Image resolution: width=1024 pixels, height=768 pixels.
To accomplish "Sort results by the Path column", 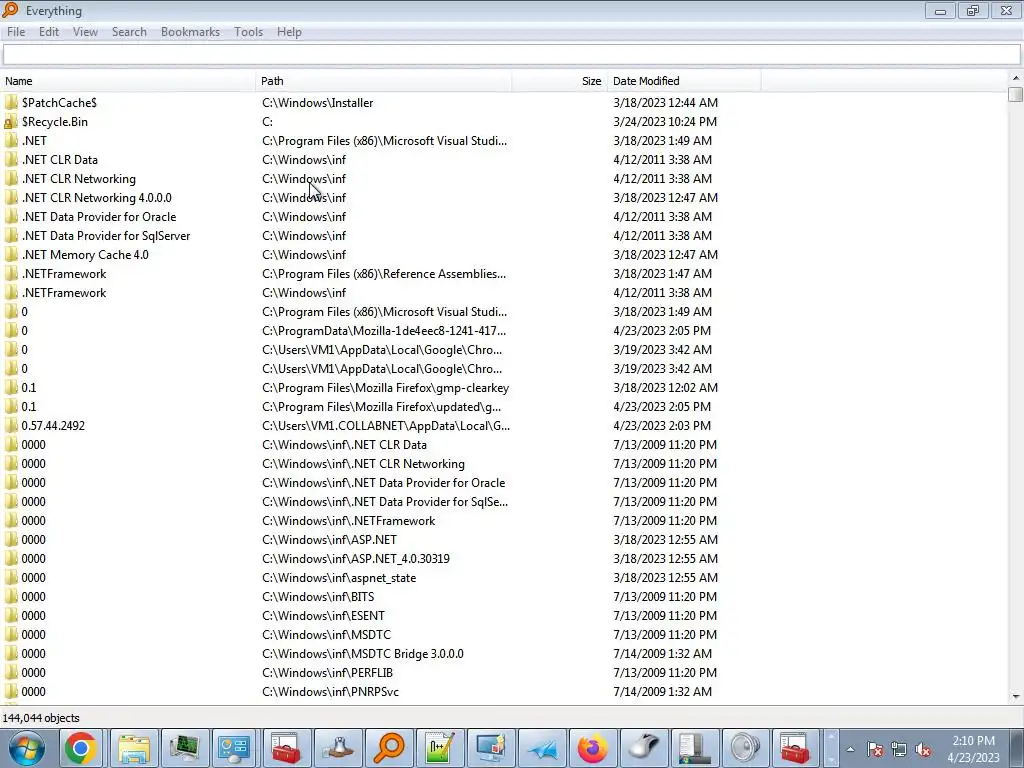I will click(384, 81).
